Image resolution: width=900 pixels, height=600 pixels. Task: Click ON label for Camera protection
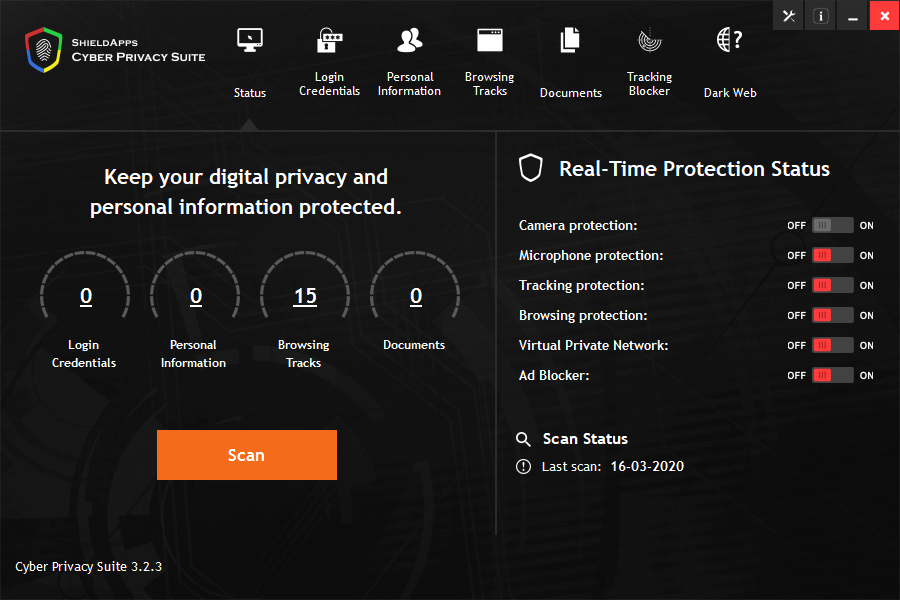click(867, 226)
